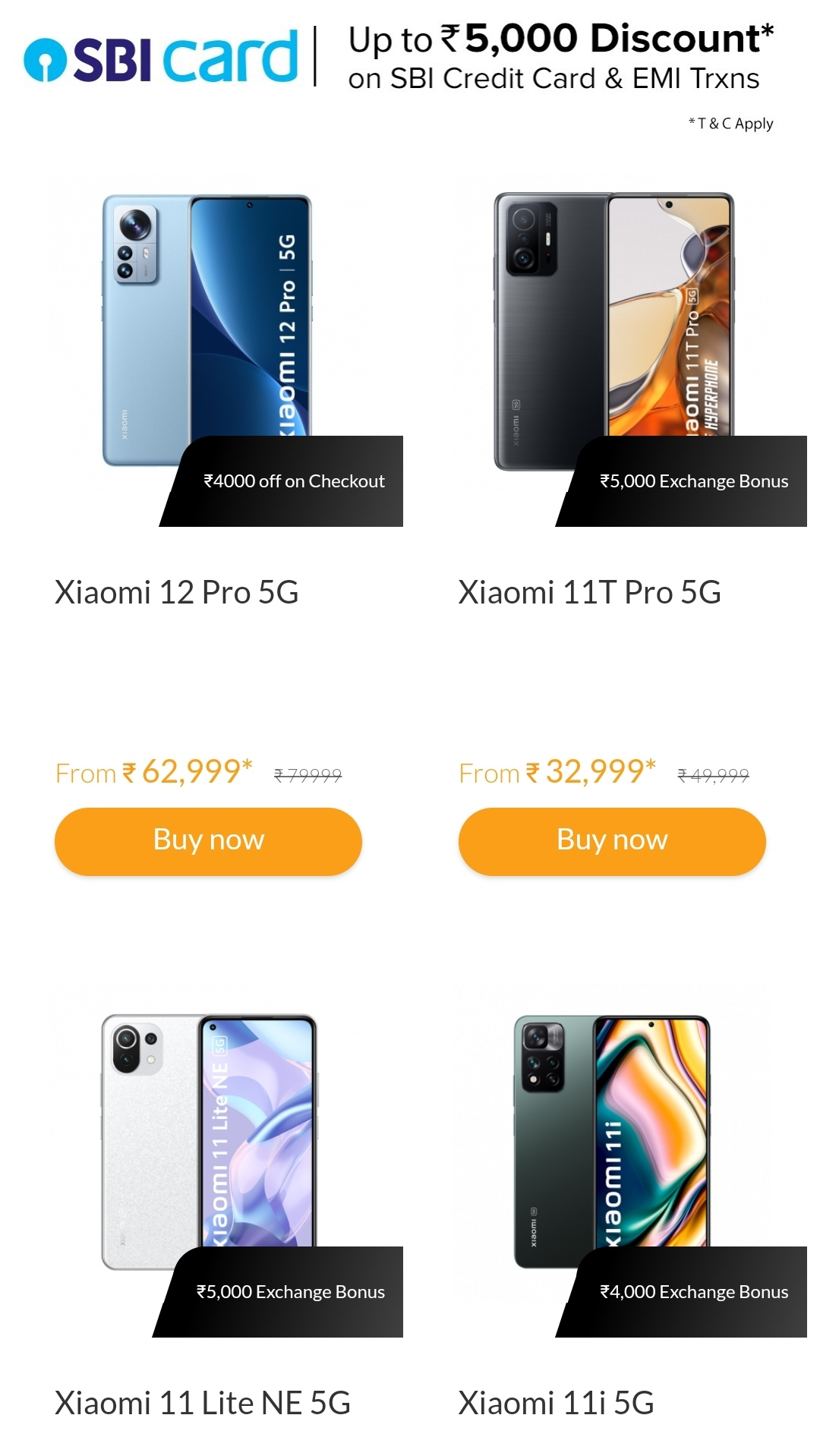Tap the From ₹62,999 price

[154, 772]
